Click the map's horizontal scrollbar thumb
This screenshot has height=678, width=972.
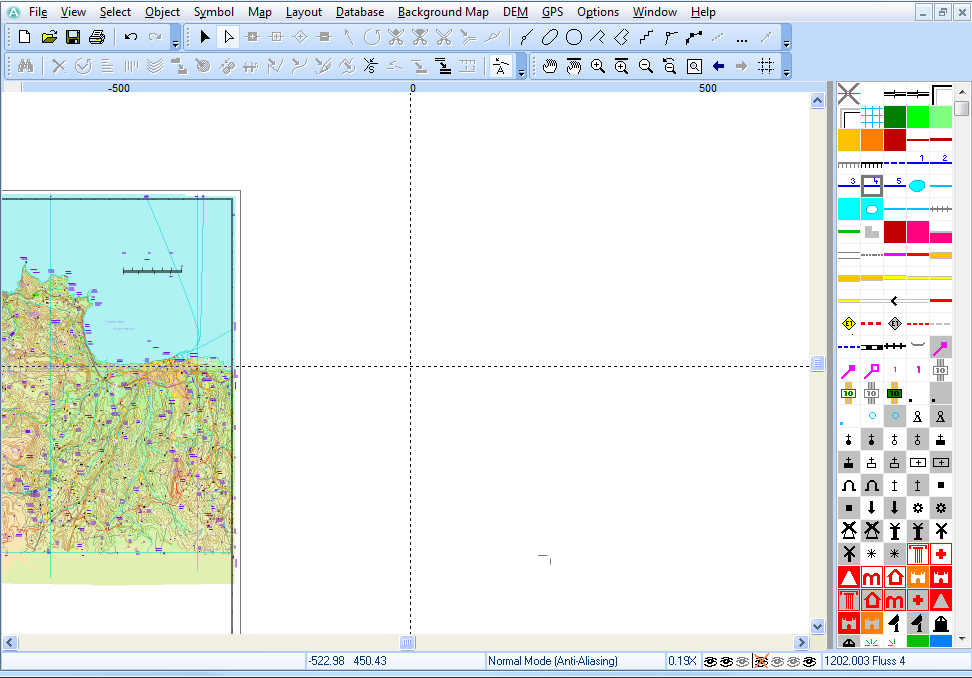tap(407, 642)
